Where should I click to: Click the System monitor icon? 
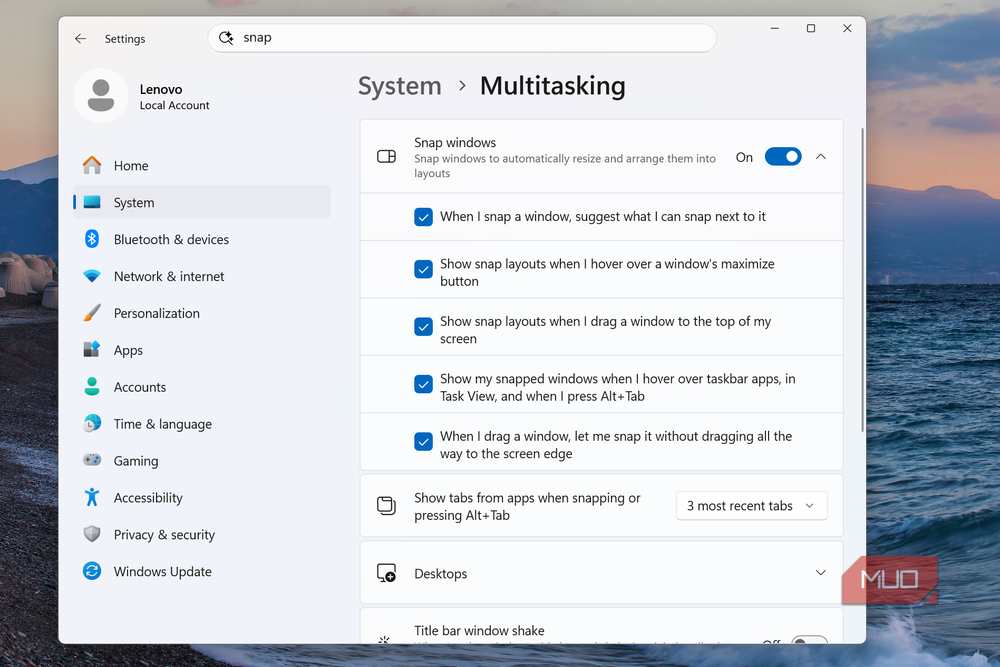pyautogui.click(x=92, y=202)
